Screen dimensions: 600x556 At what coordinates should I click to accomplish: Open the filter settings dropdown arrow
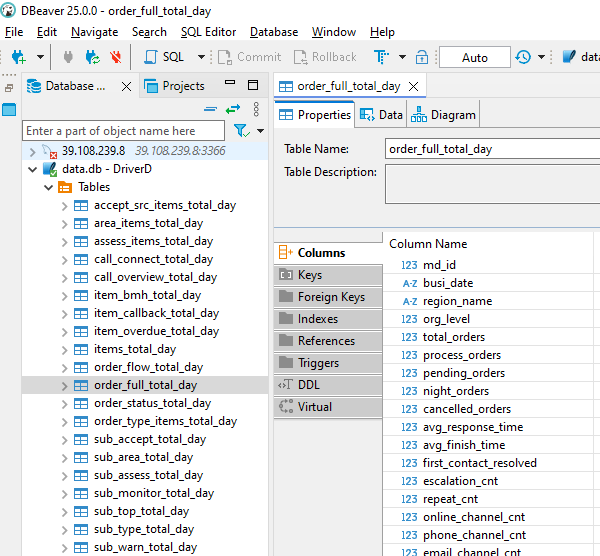tap(261, 131)
